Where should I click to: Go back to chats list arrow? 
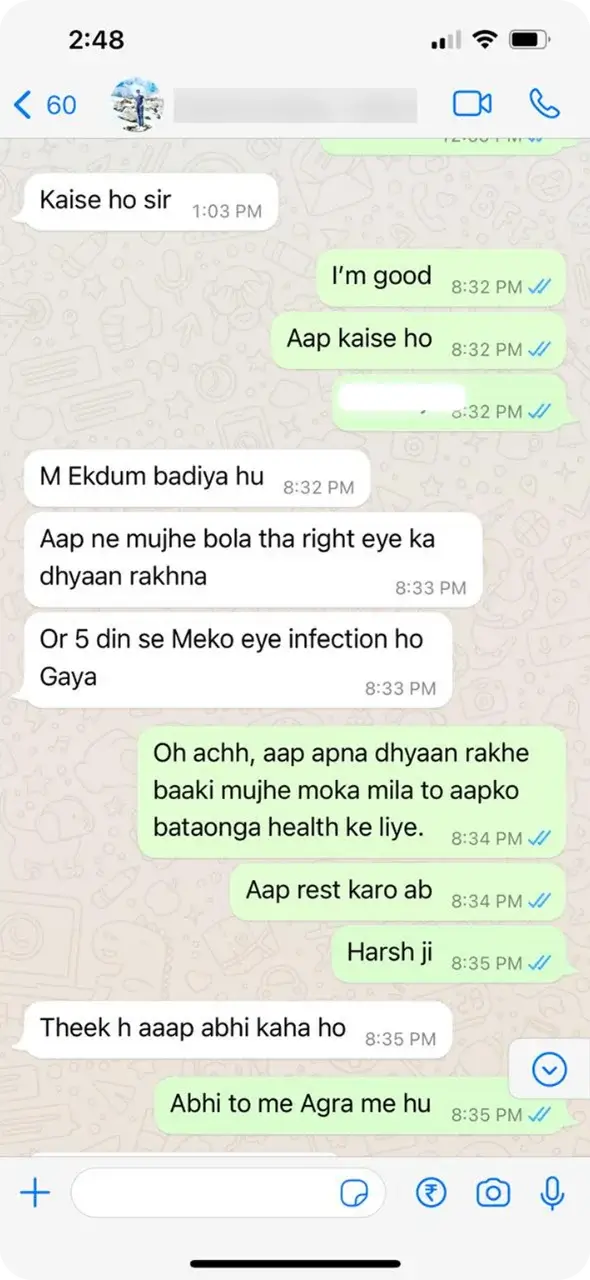tap(22, 104)
